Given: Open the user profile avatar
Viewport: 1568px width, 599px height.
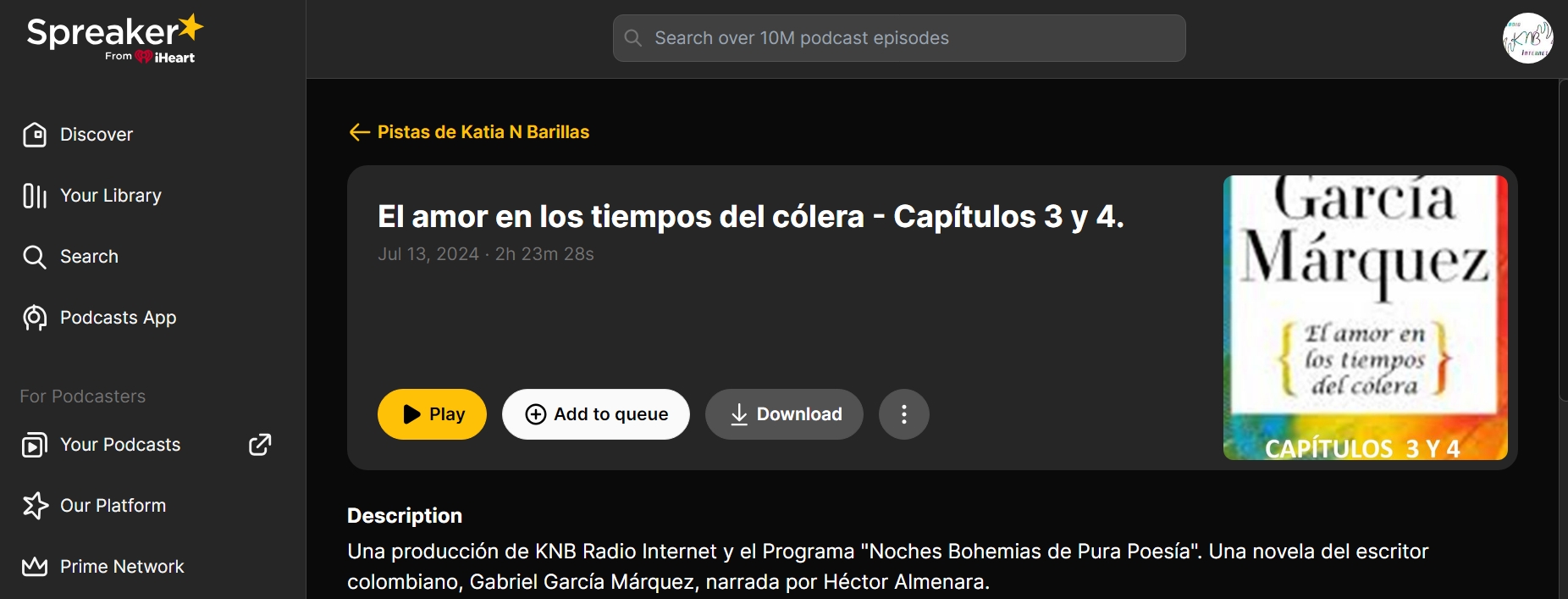Looking at the screenshot, I should [1528, 38].
